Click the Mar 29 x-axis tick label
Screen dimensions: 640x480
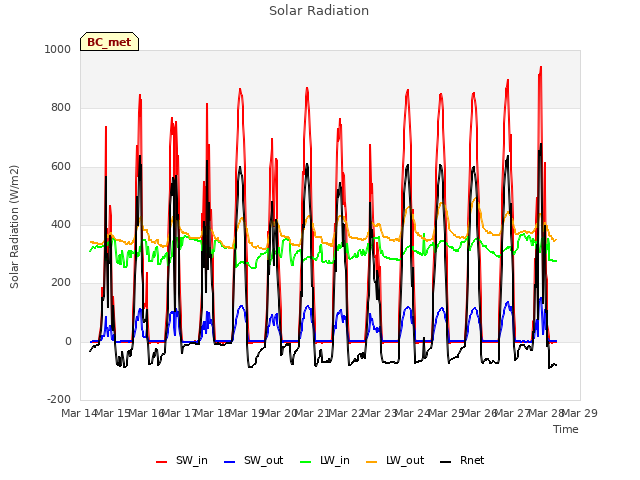580,413
